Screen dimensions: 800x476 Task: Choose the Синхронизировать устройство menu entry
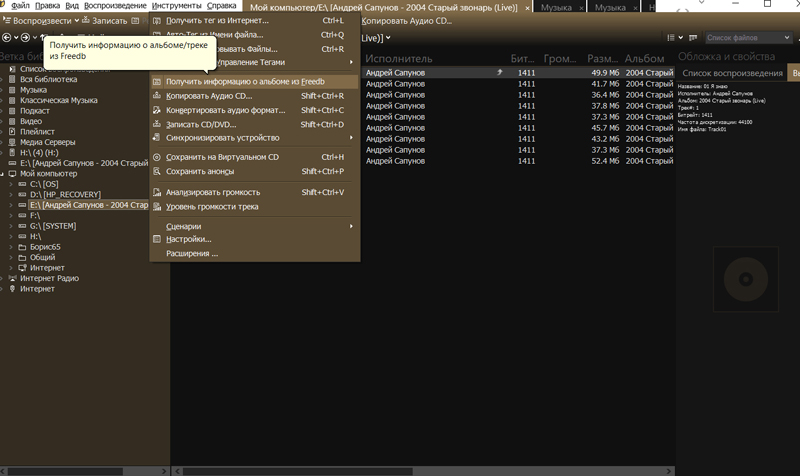[x=255, y=138]
